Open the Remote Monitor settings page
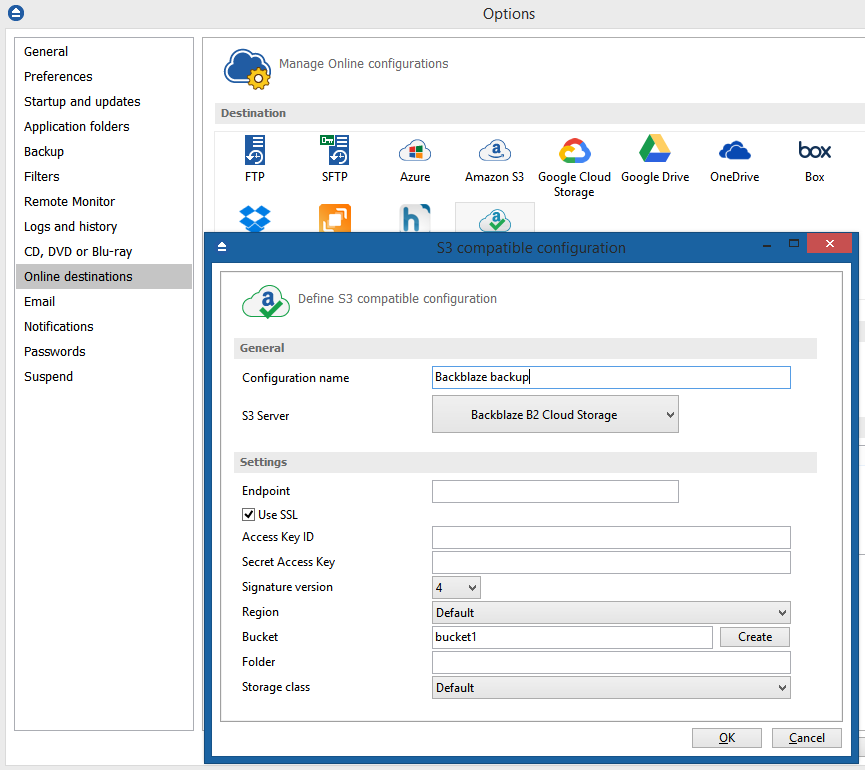This screenshot has height=770, width=865. [70, 202]
